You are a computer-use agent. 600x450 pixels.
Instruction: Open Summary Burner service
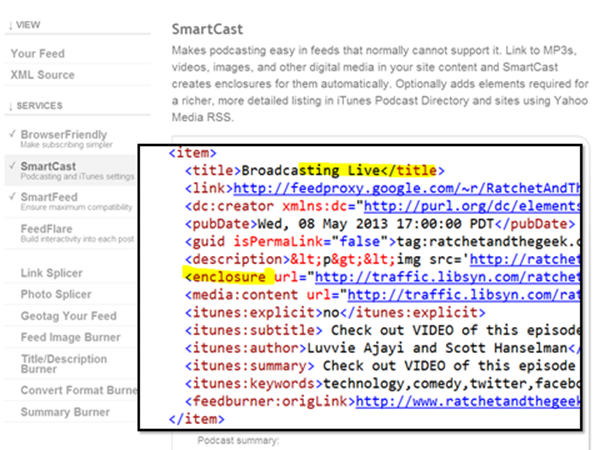[x=65, y=412]
